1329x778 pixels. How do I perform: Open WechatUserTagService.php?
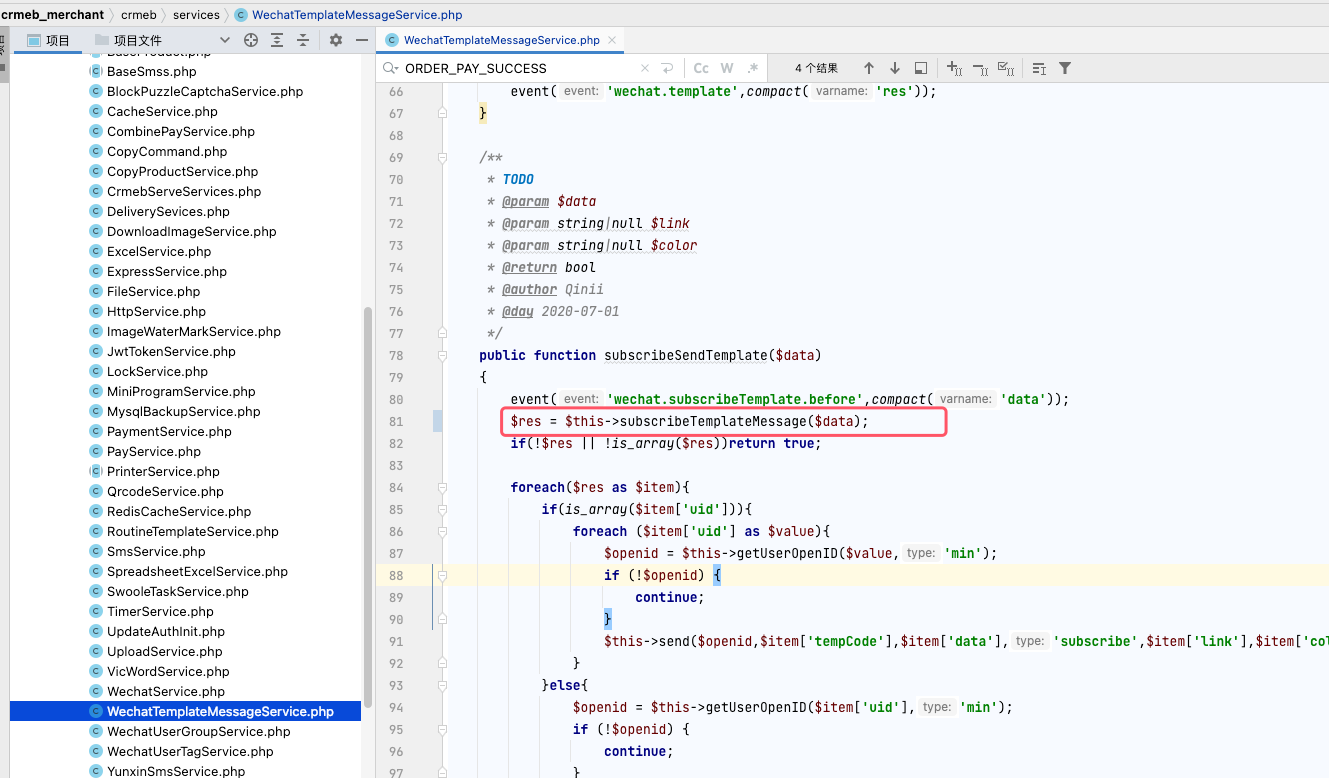coord(190,751)
